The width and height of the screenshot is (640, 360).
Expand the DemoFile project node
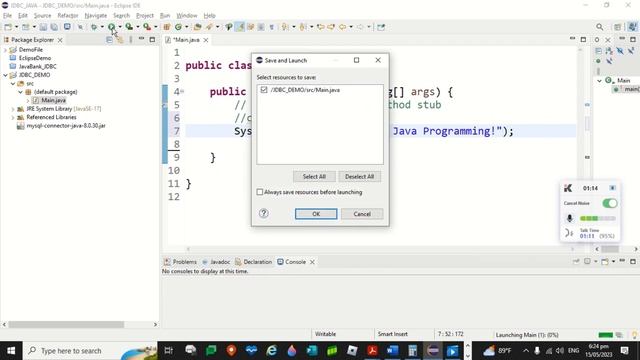pos(5,50)
